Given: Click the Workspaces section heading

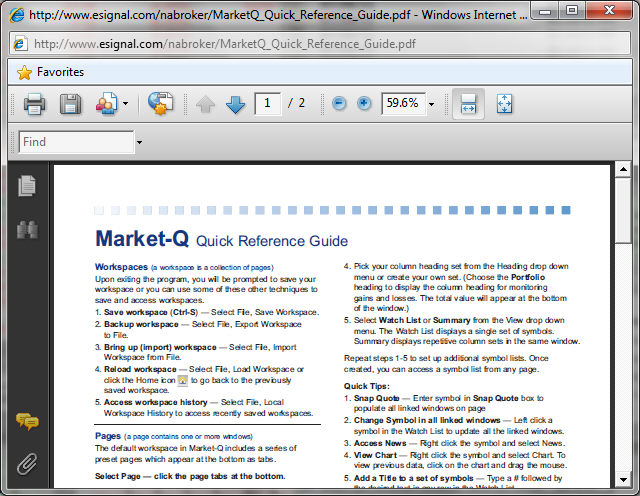Looking at the screenshot, I should point(121,267).
